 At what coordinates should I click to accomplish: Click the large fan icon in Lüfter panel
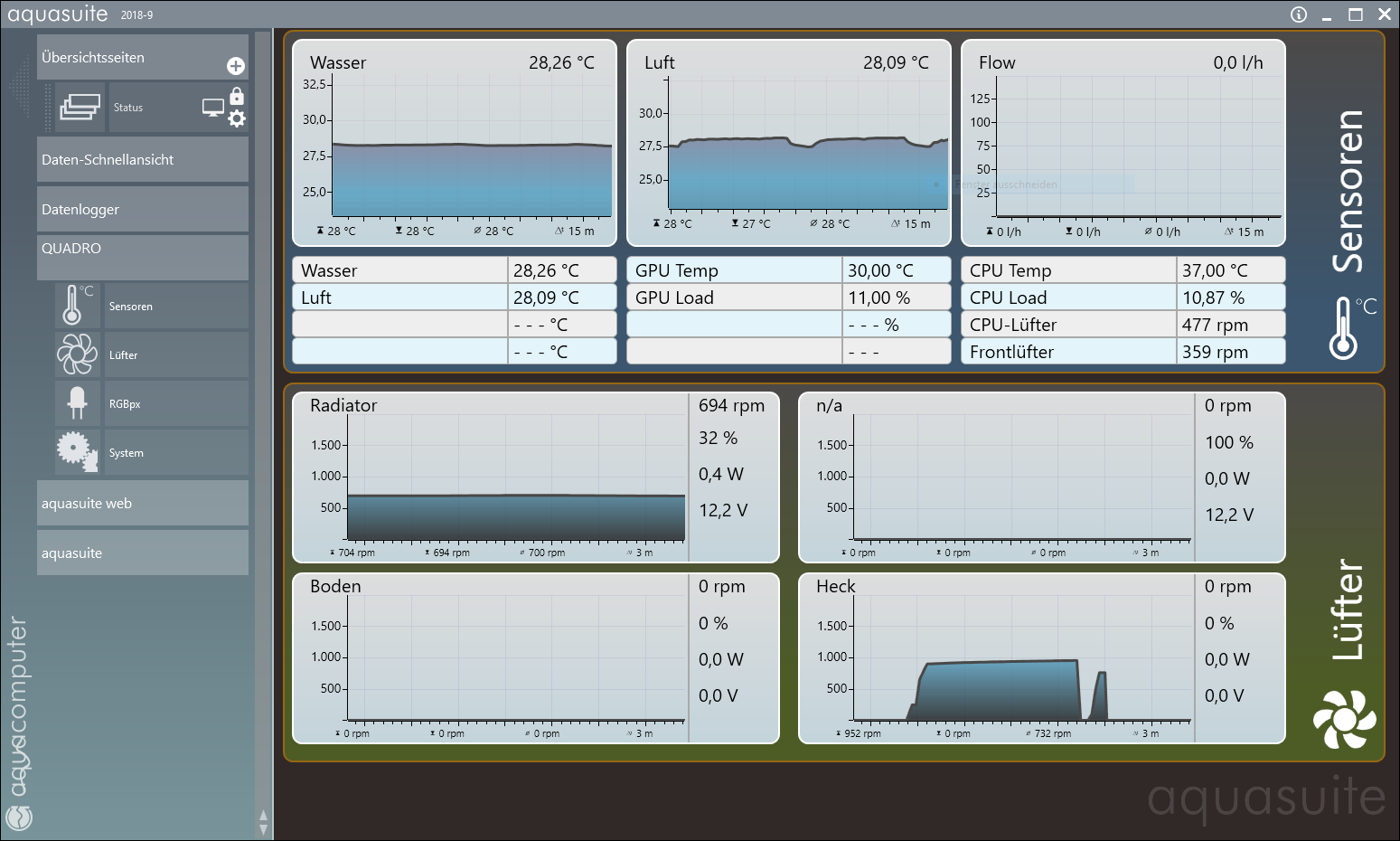tap(1345, 719)
